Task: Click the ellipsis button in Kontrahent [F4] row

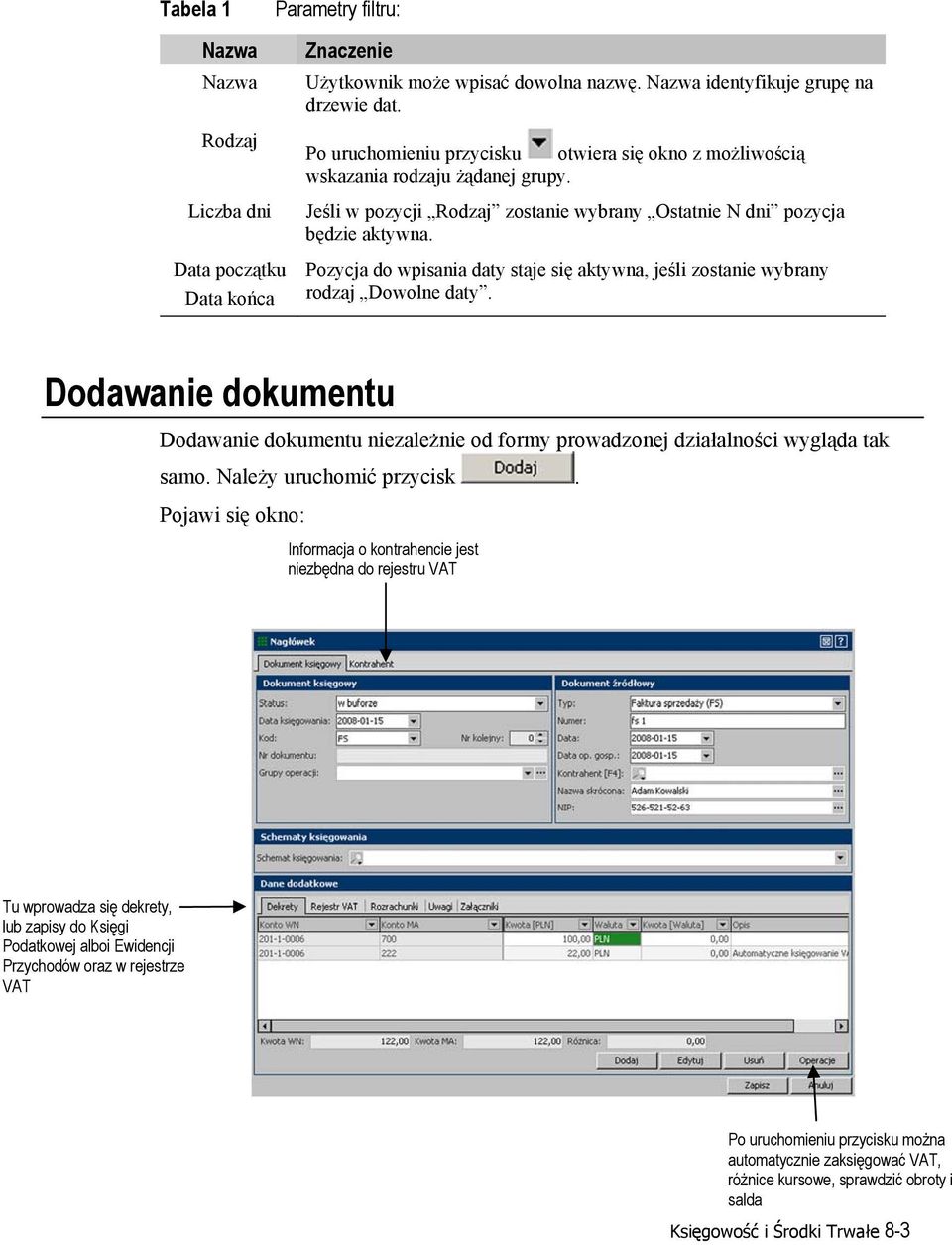Action: point(838,773)
